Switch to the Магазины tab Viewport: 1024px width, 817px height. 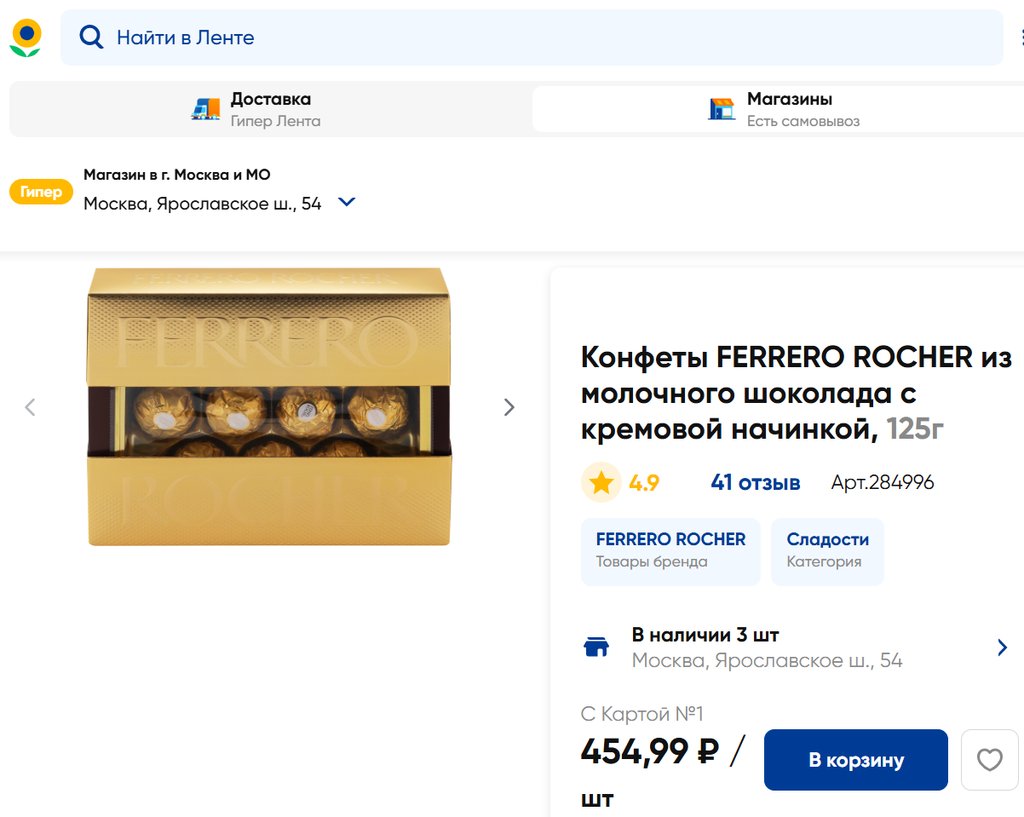[788, 109]
